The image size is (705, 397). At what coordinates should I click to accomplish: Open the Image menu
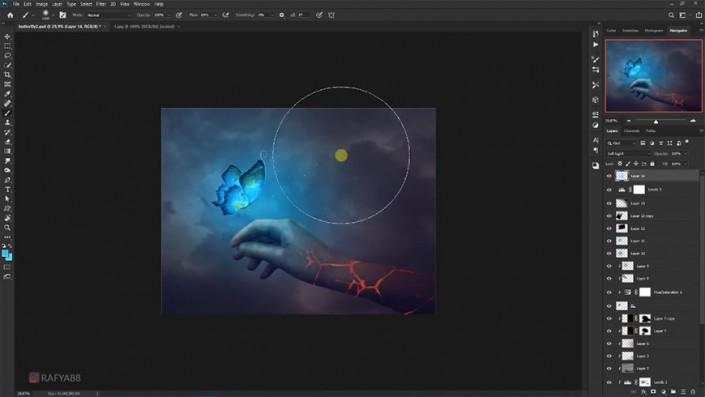pyautogui.click(x=41, y=4)
